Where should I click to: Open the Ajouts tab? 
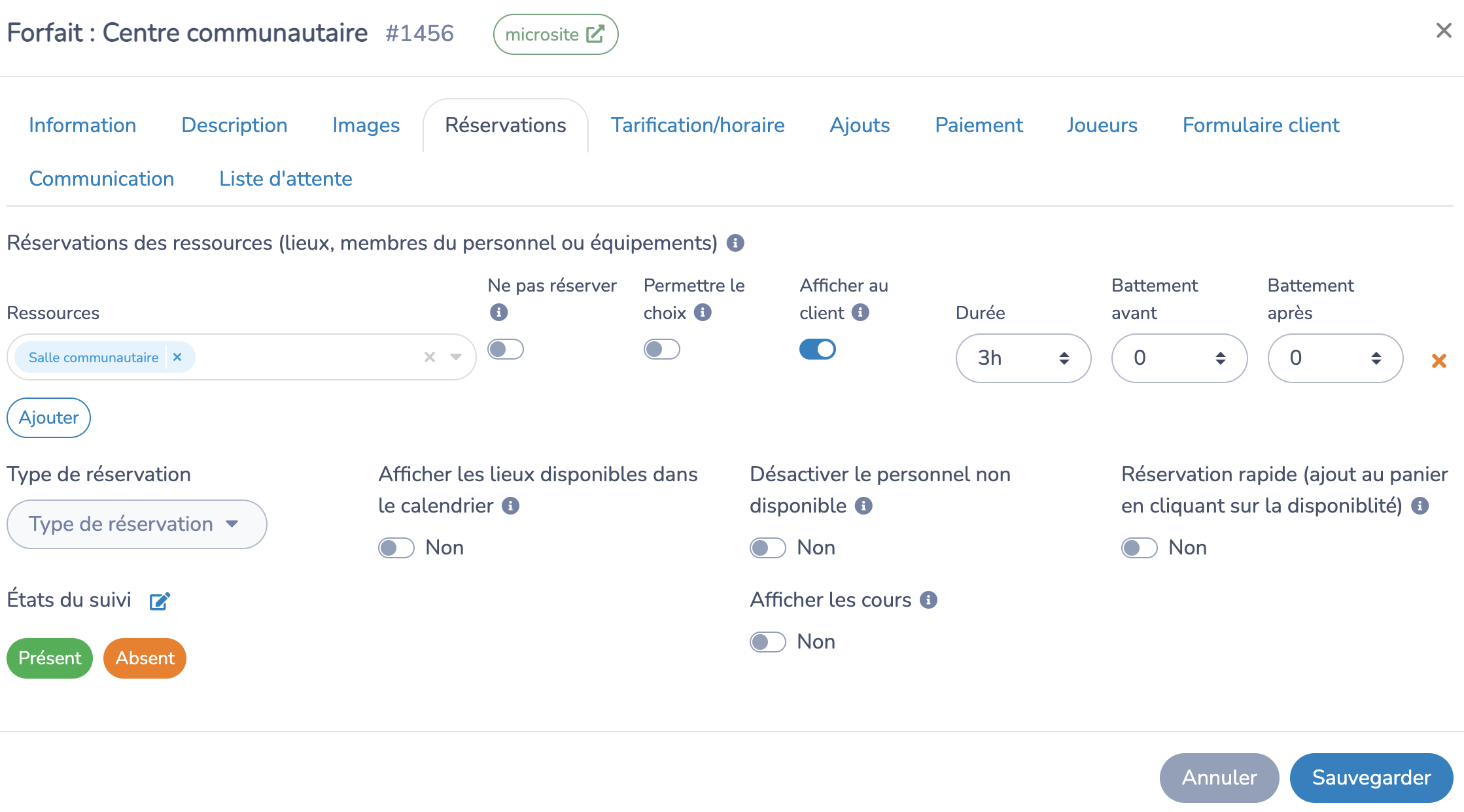pyautogui.click(x=860, y=125)
